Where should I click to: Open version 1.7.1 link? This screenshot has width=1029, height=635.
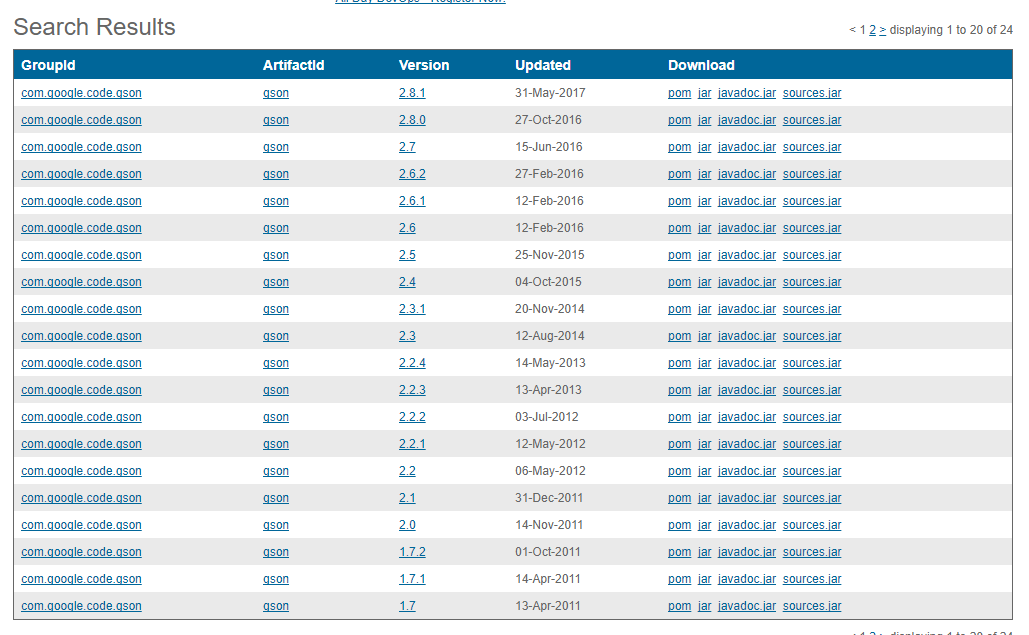(x=412, y=579)
